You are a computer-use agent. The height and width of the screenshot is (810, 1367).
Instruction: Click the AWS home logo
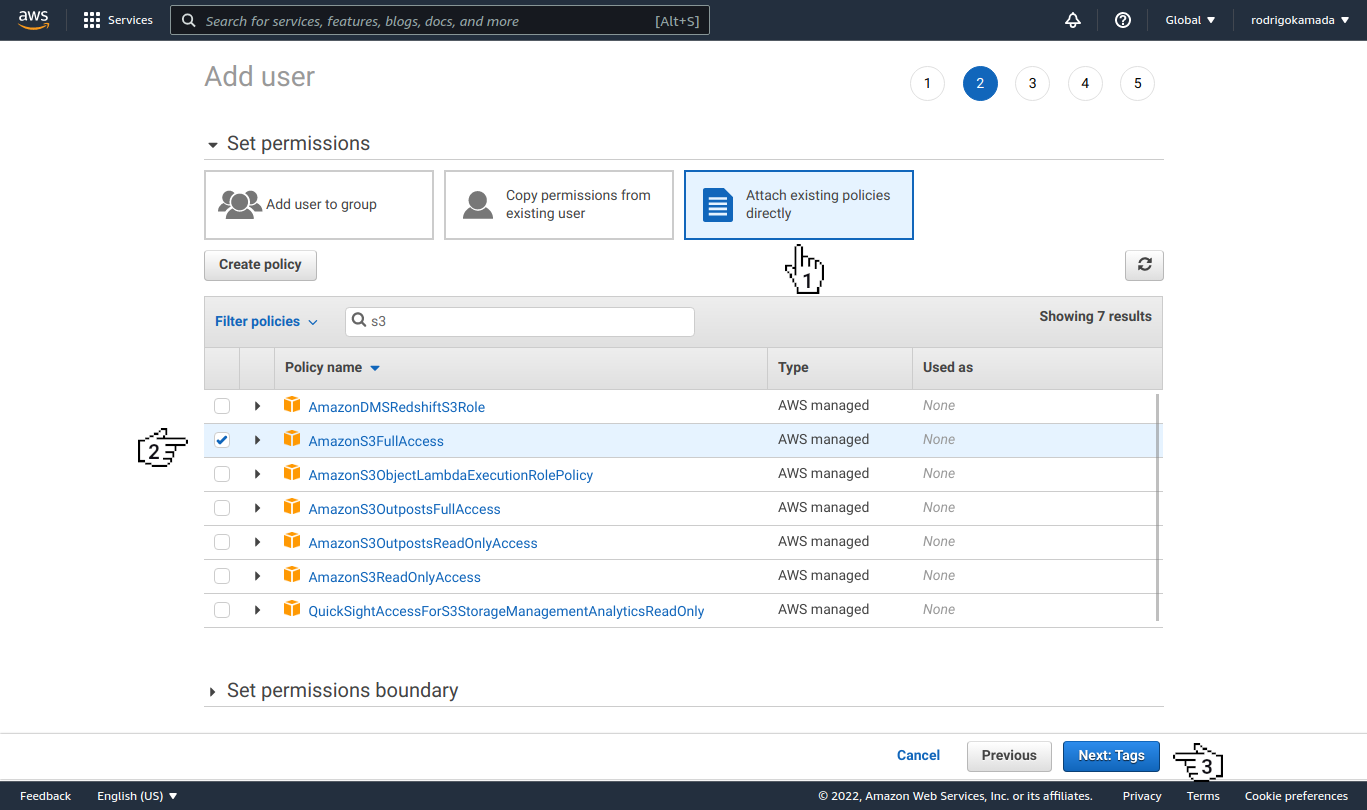(x=34, y=19)
